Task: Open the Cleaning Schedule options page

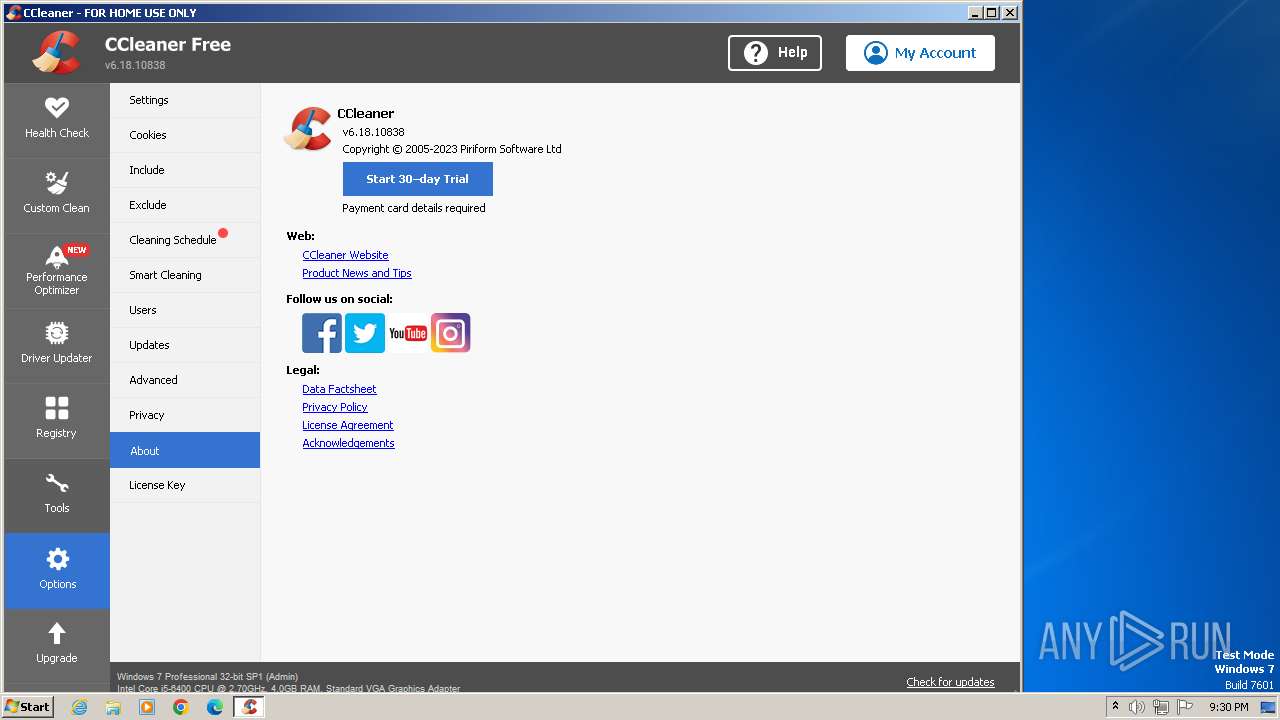Action: (185, 240)
